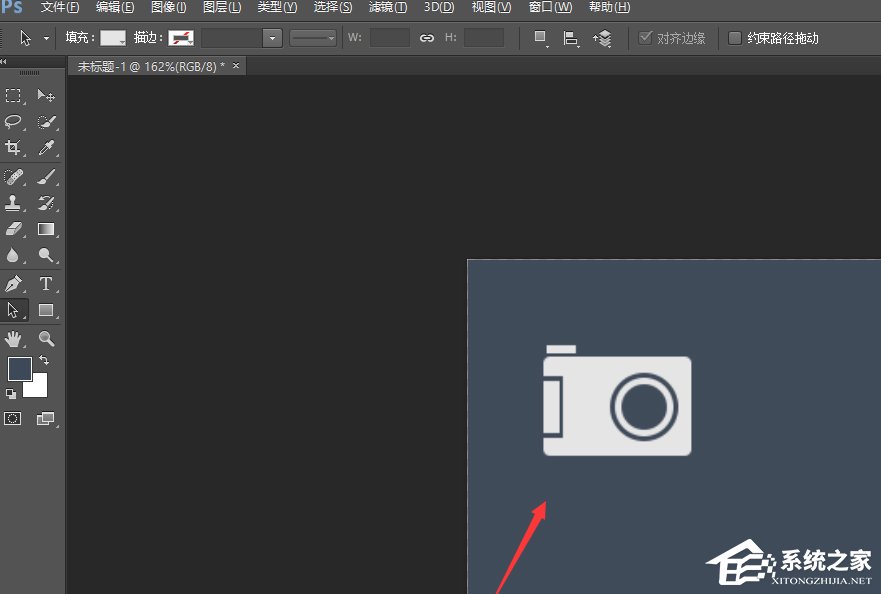This screenshot has height=594, width=881.
Task: Select the History Brush tool
Action: pos(46,202)
